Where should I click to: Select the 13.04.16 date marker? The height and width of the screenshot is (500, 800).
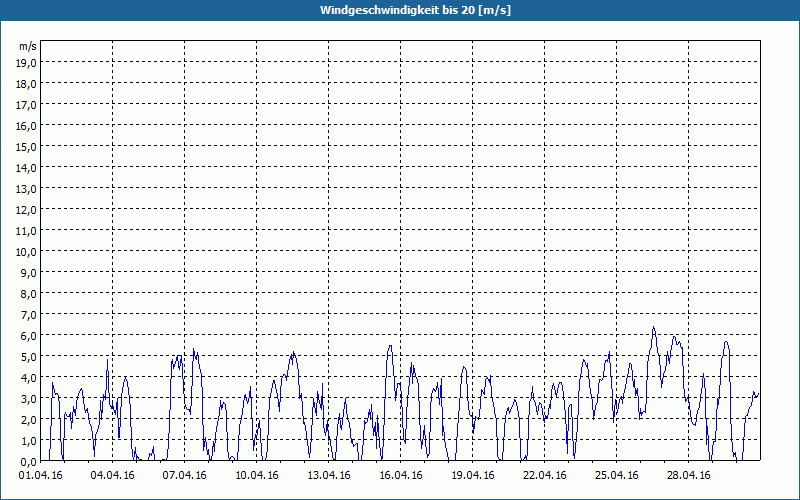coord(329,476)
